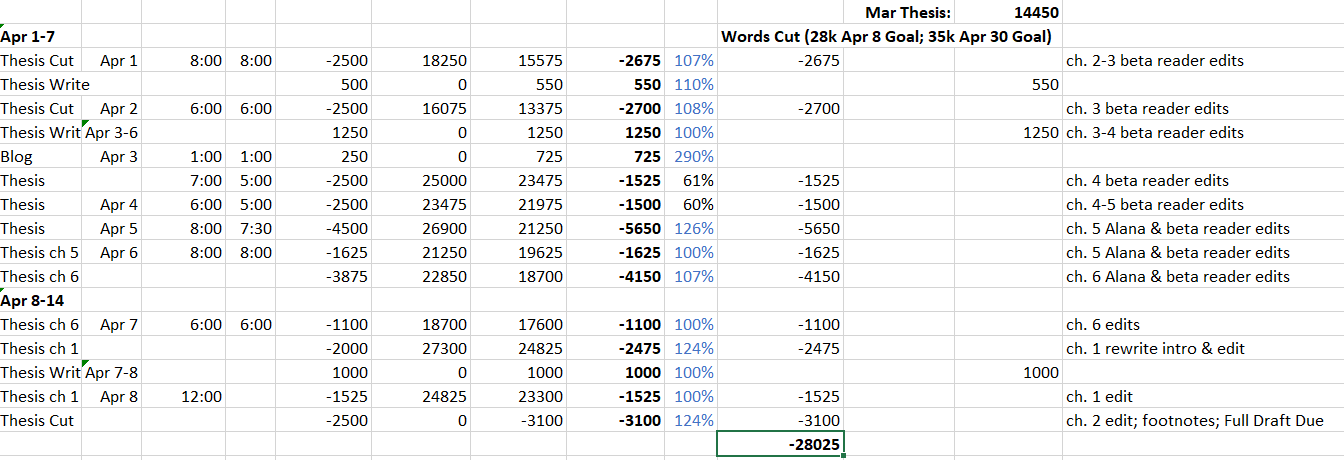Click the Words Cut goal header cell
The image size is (1344, 460).
point(885,37)
